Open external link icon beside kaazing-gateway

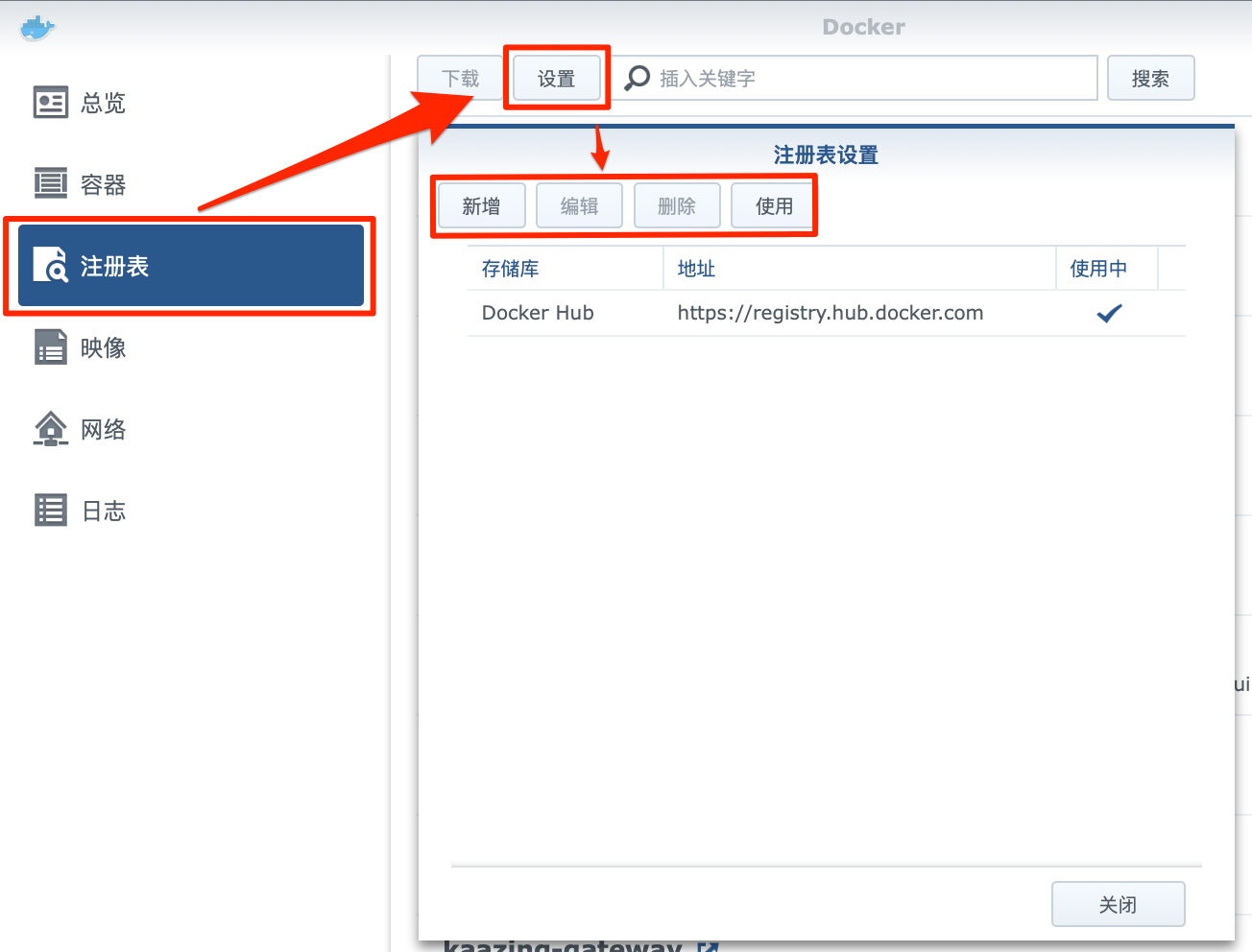[x=708, y=947]
